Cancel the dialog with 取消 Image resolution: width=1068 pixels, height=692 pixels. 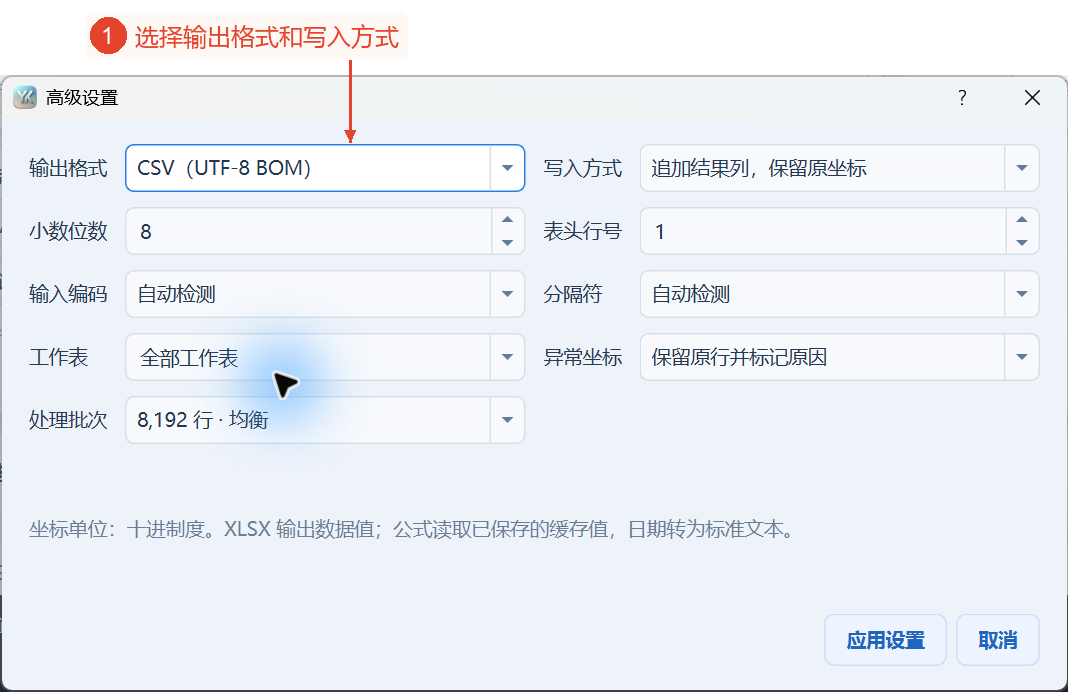click(998, 640)
